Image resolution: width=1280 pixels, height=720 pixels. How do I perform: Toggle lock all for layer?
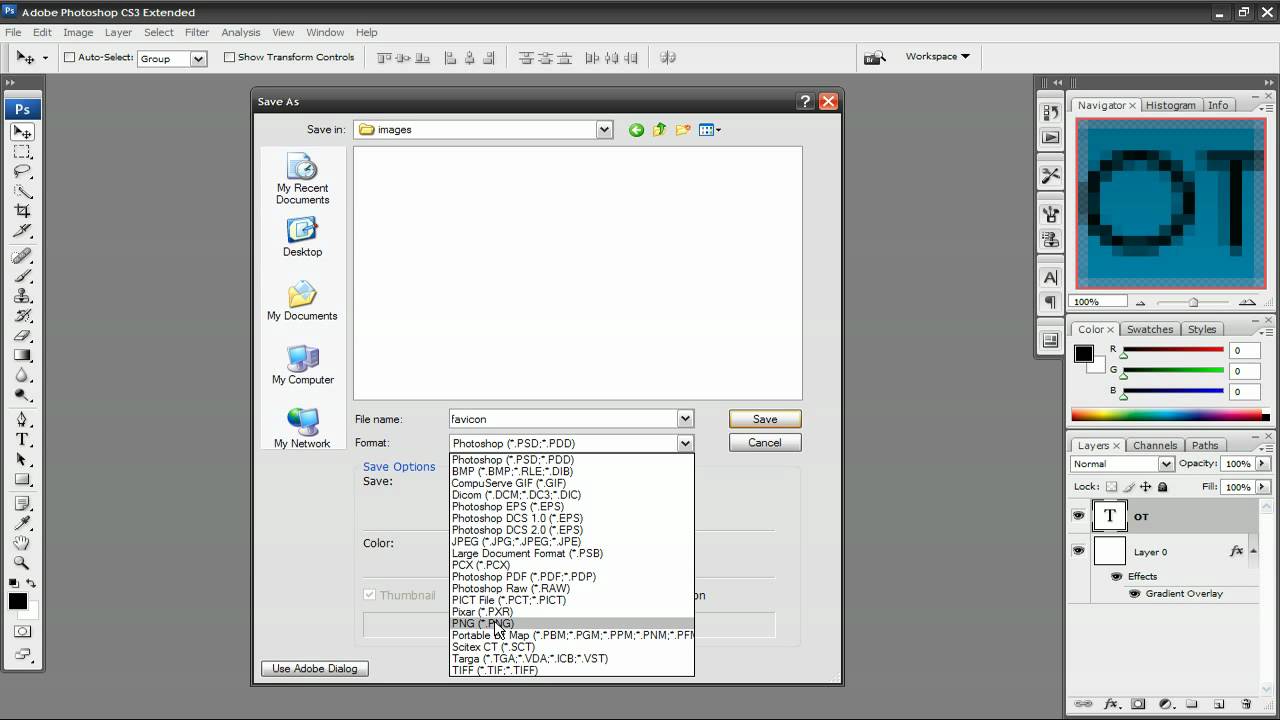click(x=1162, y=487)
